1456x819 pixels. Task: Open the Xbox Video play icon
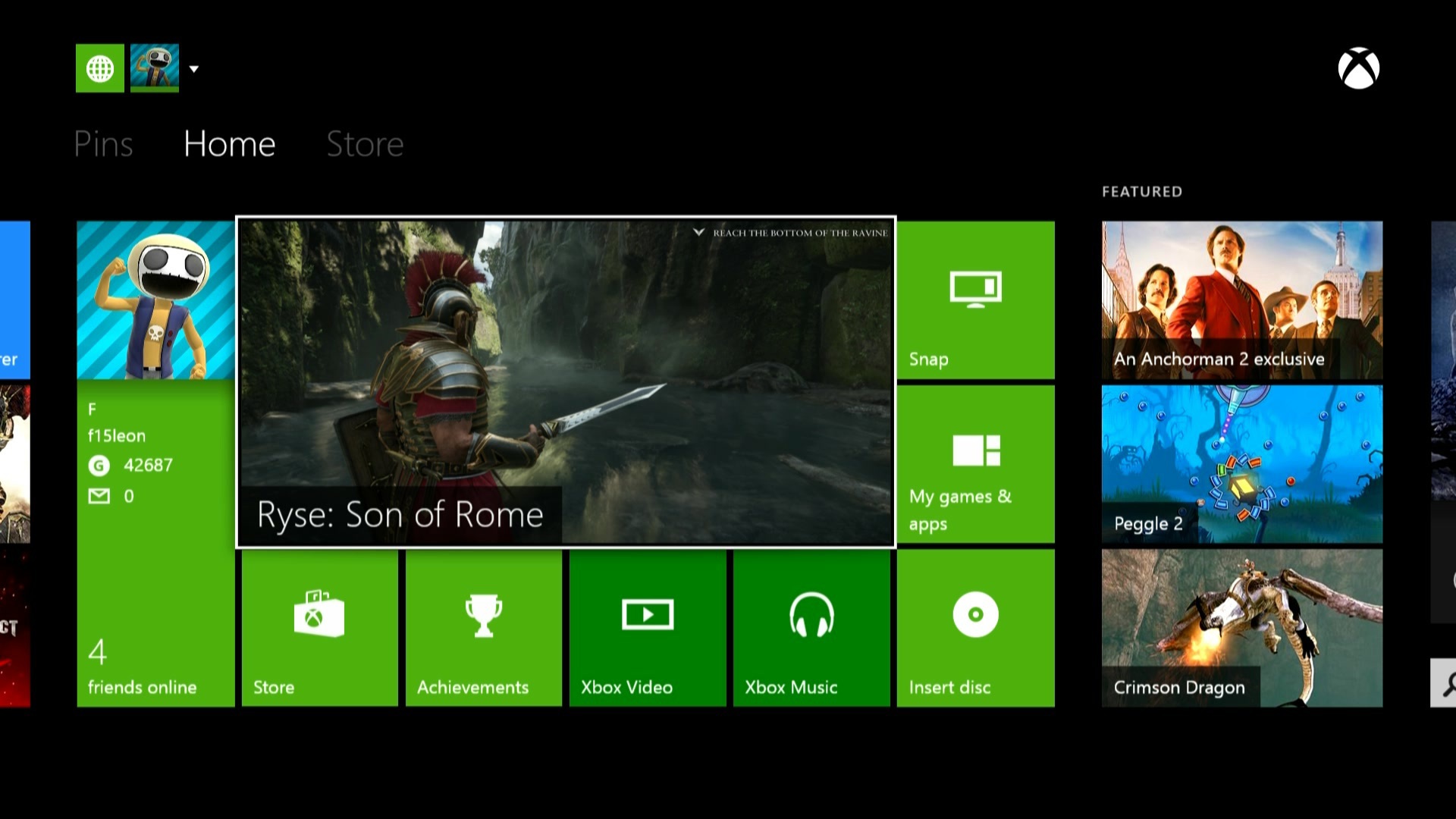[648, 614]
